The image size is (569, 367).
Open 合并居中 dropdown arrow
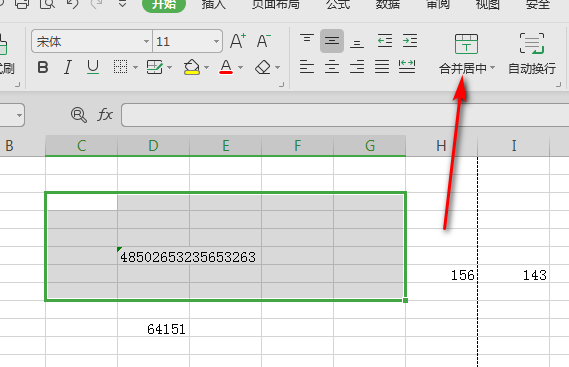(x=492, y=68)
